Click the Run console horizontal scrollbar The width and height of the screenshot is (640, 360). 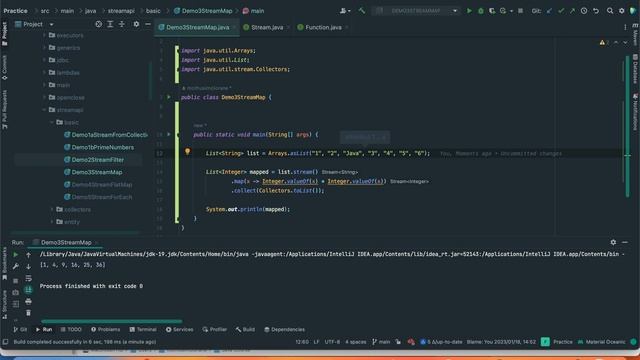point(111,321)
